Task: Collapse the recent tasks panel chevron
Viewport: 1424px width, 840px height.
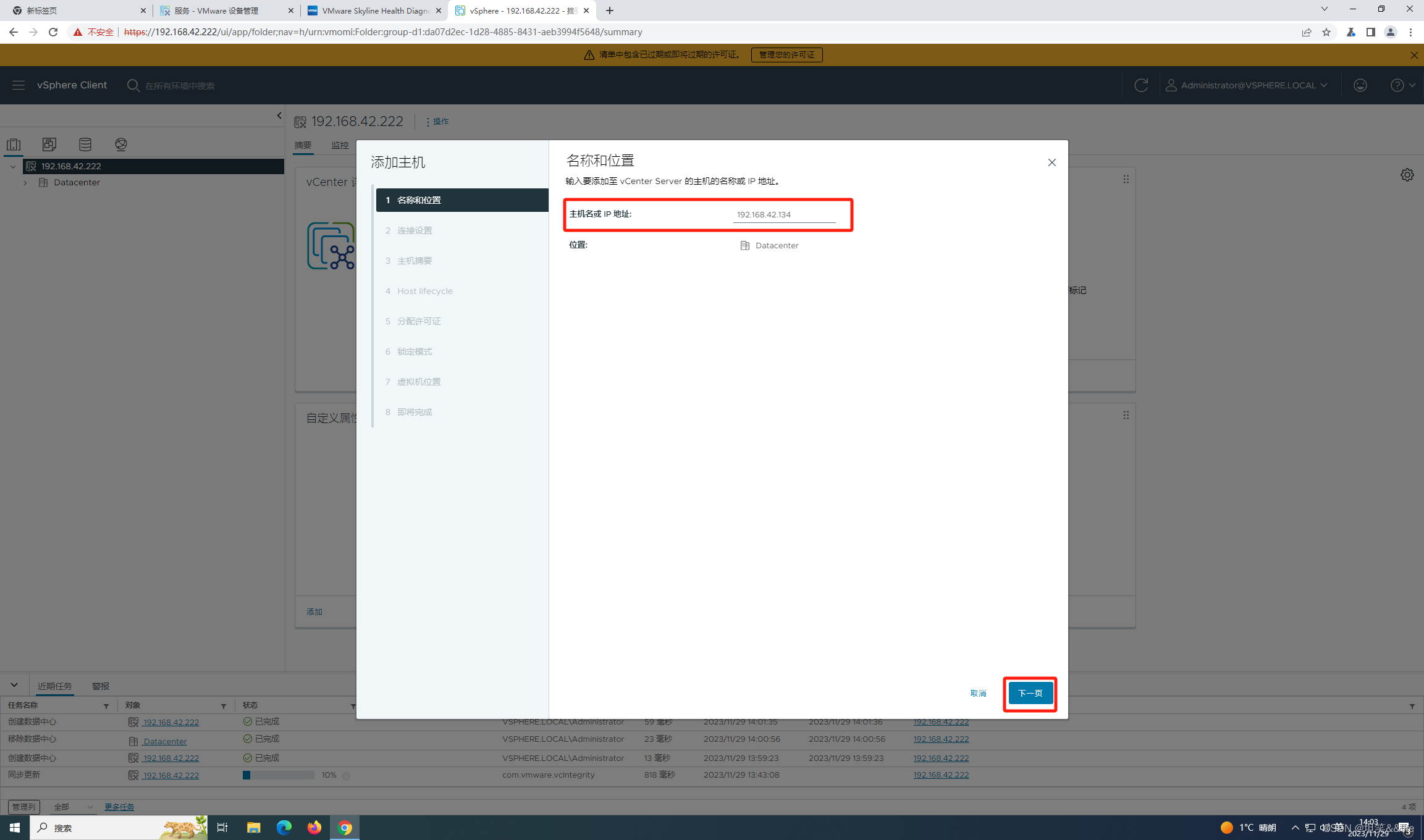Action: click(14, 685)
